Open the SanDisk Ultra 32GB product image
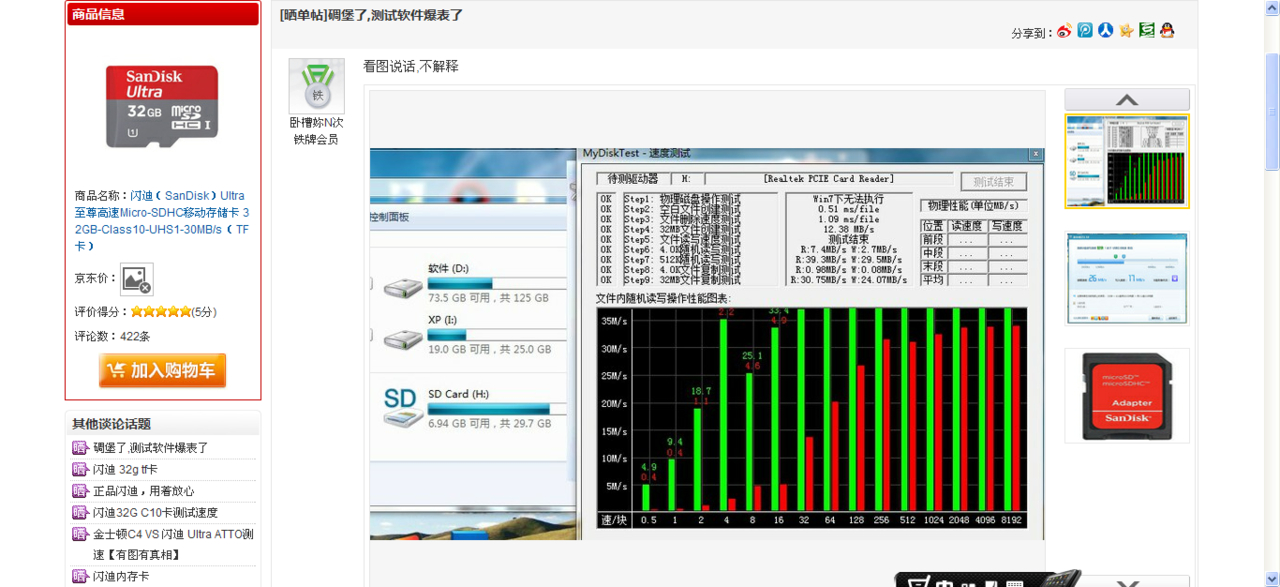1280x587 pixels. (x=162, y=106)
